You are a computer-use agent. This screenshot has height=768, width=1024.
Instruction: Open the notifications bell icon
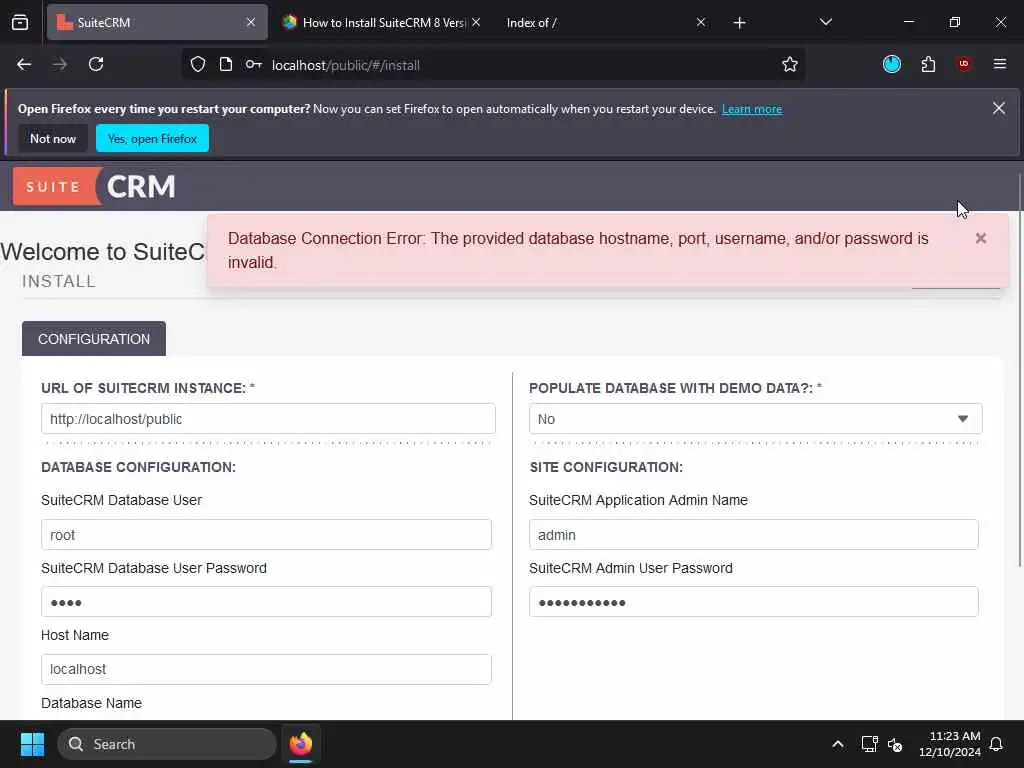[997, 744]
